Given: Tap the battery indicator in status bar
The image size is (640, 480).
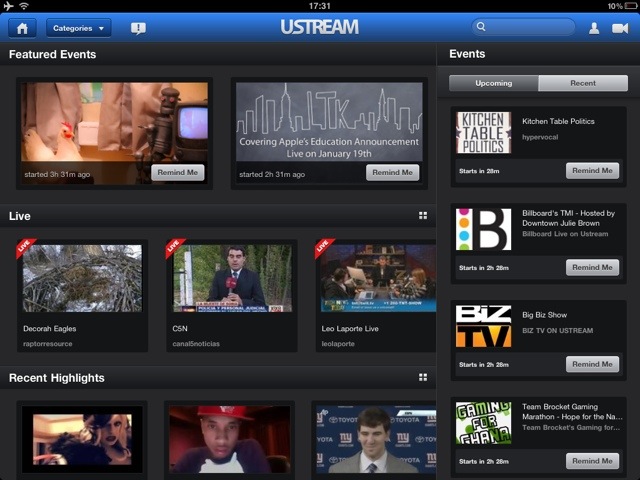Looking at the screenshot, I should pyautogui.click(x=631, y=6).
